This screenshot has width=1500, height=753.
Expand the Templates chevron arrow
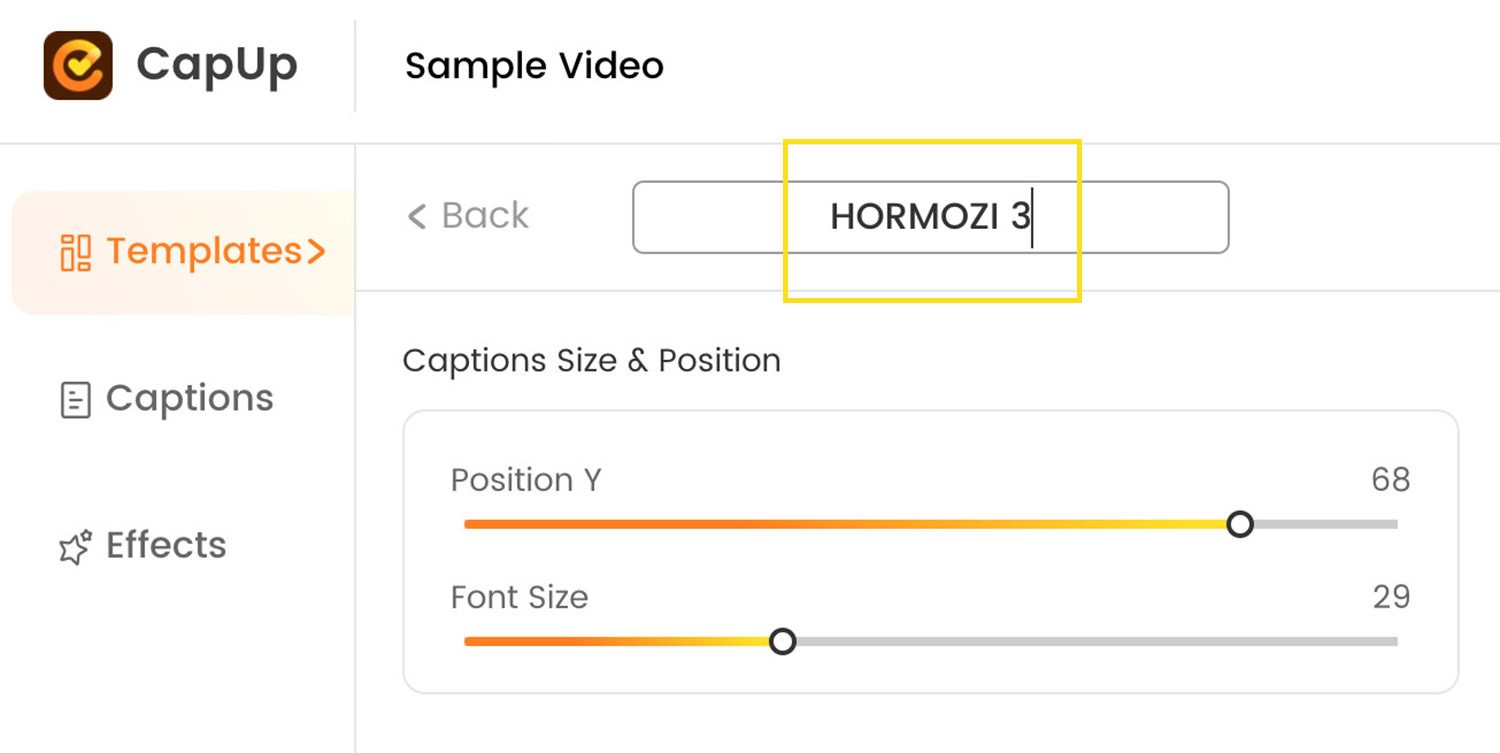coord(316,252)
